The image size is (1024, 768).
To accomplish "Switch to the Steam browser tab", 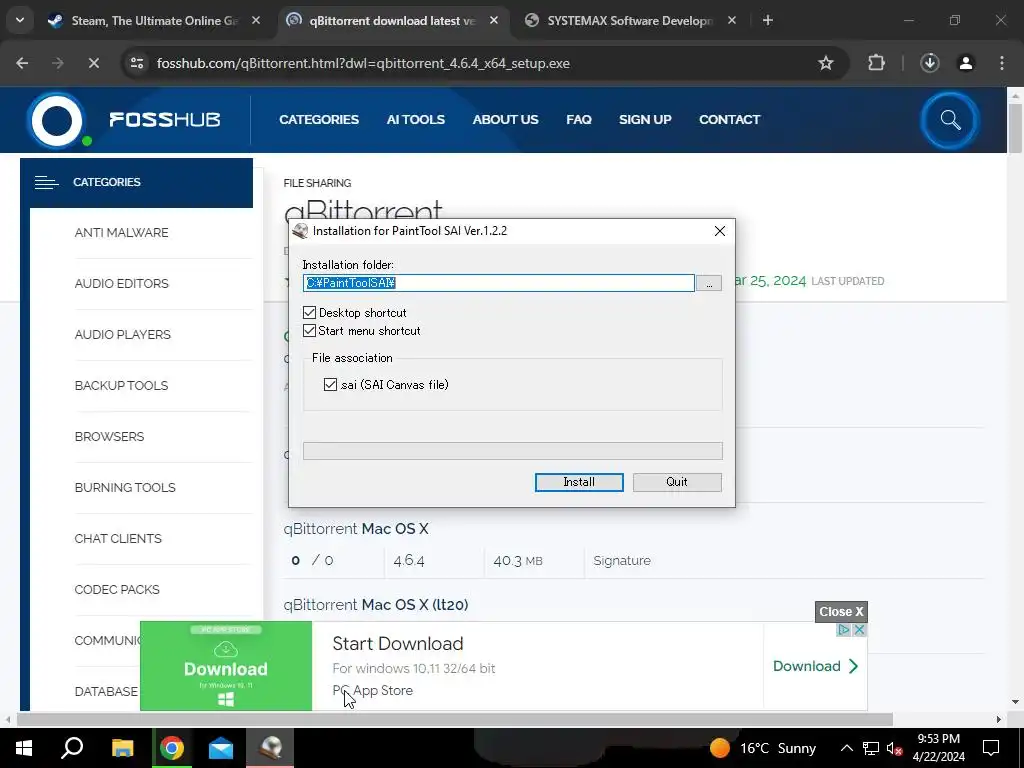I will [153, 21].
